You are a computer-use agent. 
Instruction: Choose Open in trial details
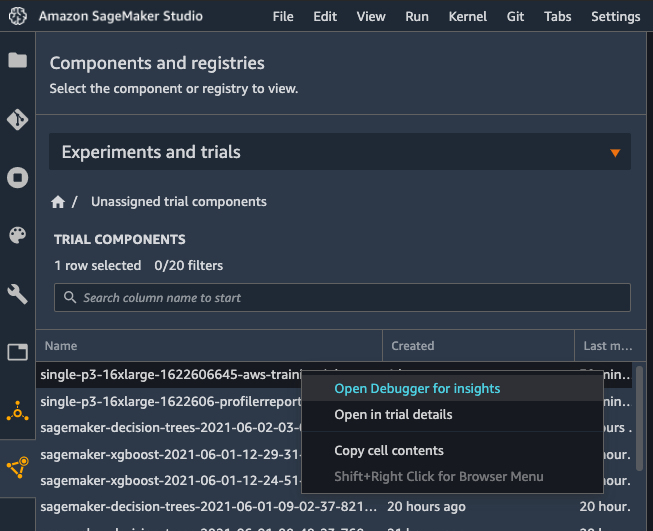(x=452, y=415)
